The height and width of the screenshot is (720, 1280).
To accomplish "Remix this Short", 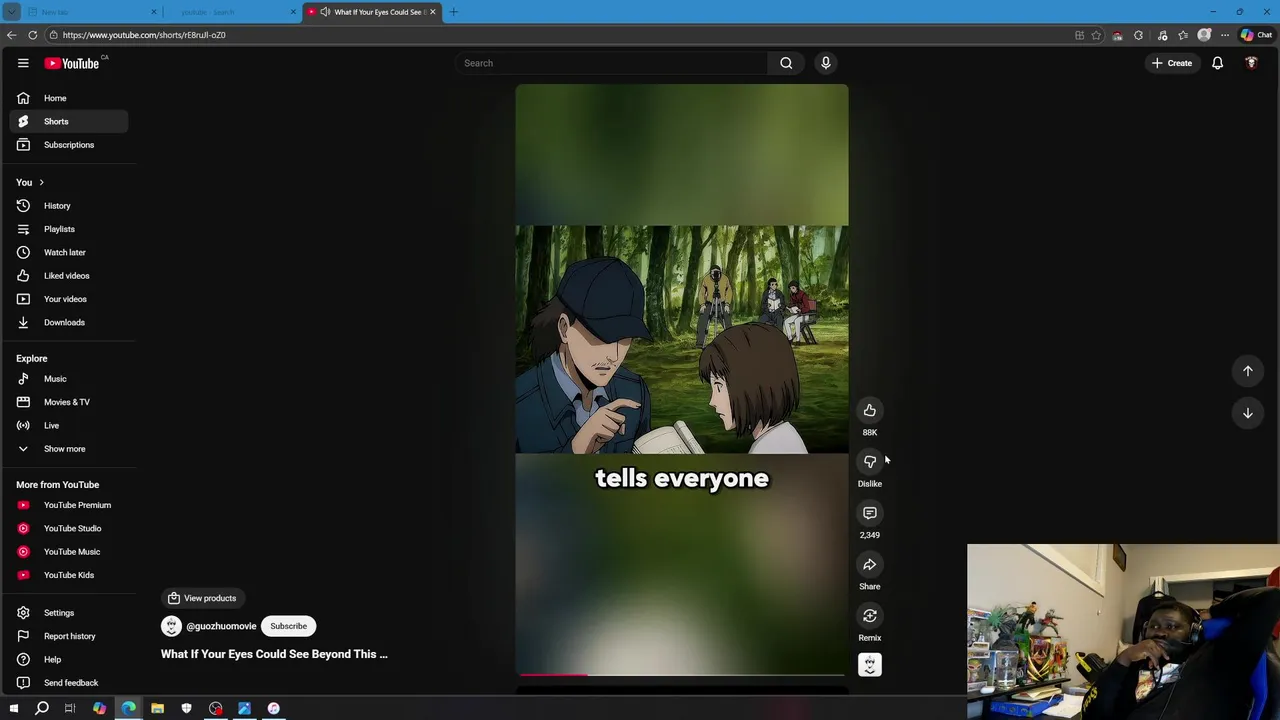I will point(870,615).
